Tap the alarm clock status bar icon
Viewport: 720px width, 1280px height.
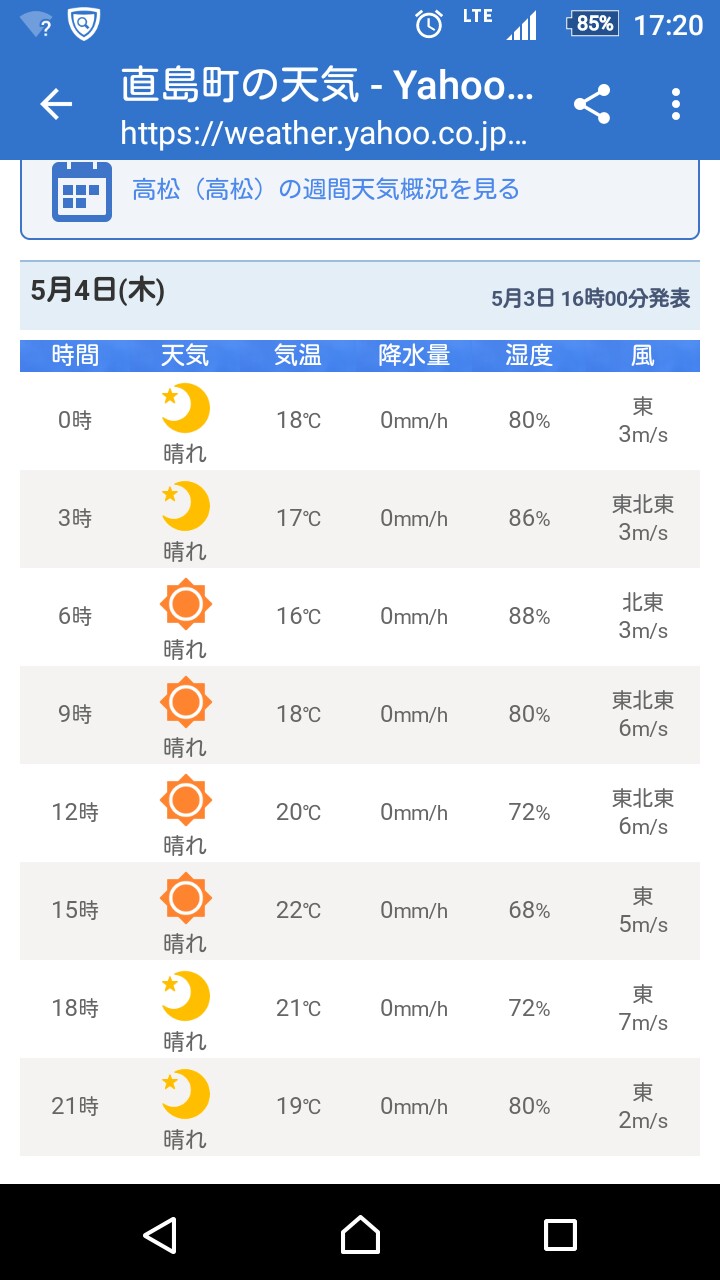(429, 24)
